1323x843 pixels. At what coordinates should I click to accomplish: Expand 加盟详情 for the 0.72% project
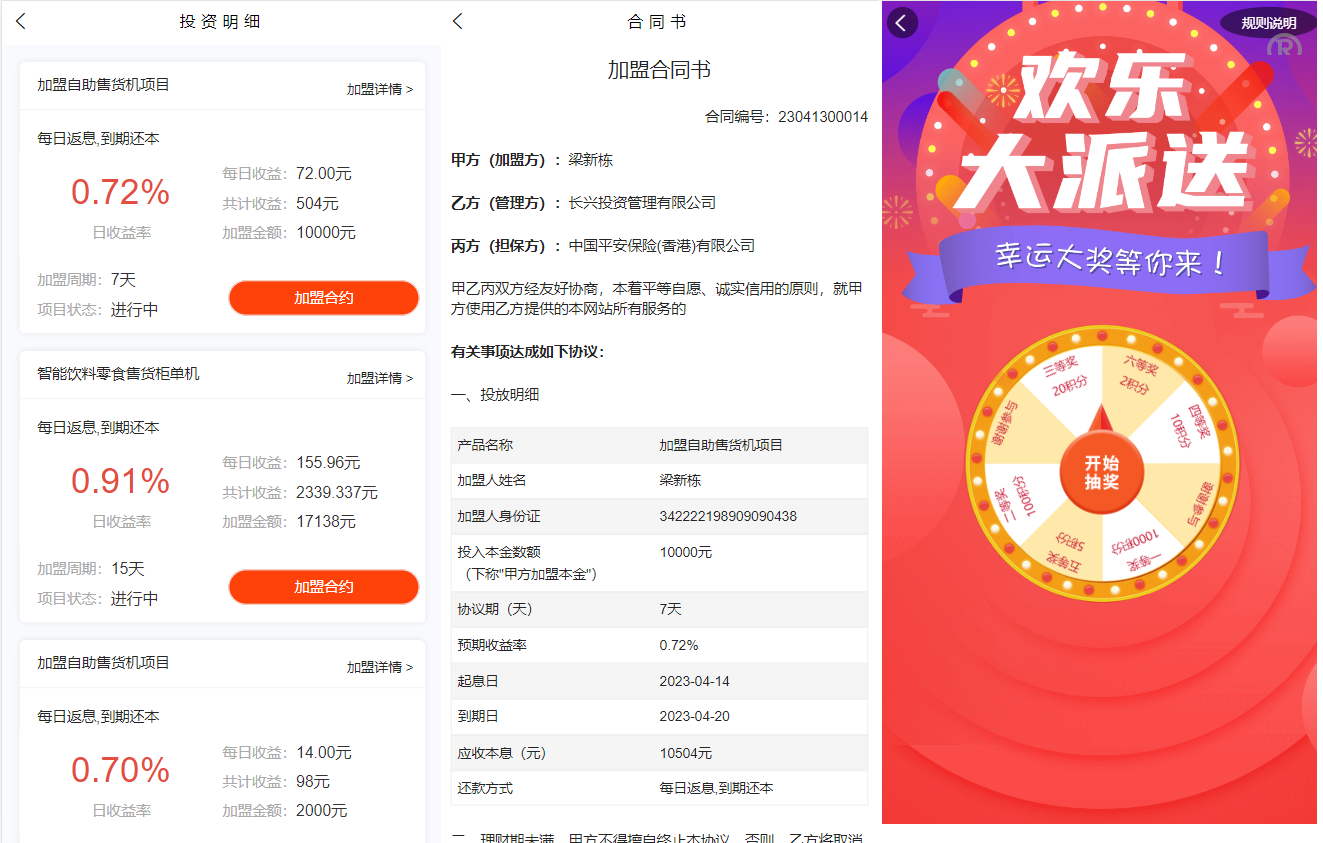pos(379,89)
